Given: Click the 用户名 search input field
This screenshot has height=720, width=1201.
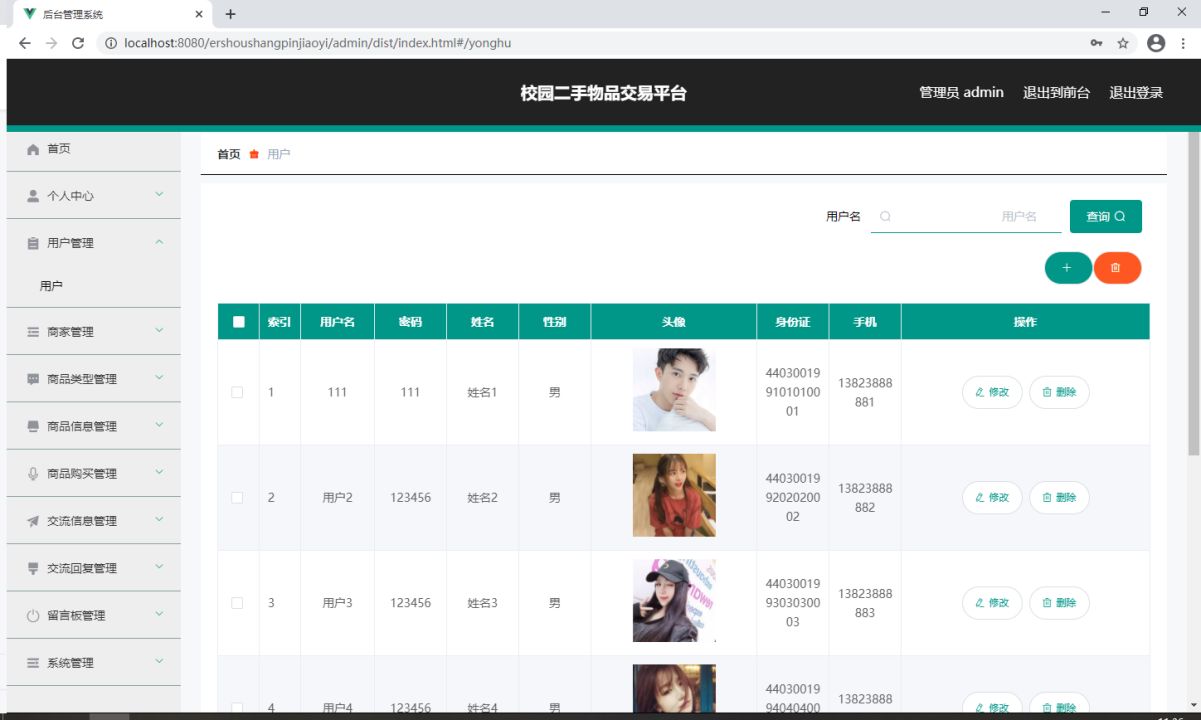Looking at the screenshot, I should pyautogui.click(x=966, y=217).
